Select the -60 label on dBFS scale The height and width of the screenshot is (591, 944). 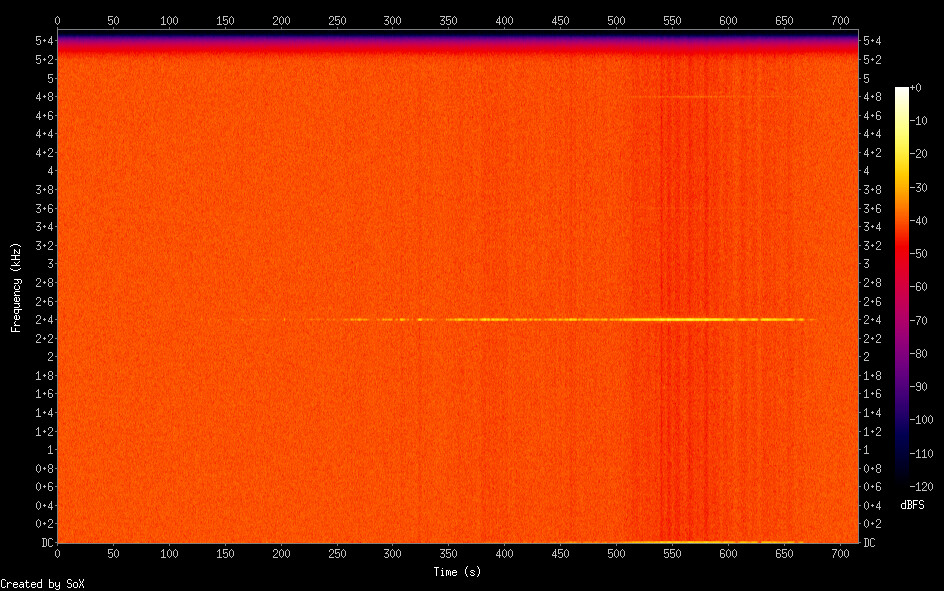(x=924, y=287)
